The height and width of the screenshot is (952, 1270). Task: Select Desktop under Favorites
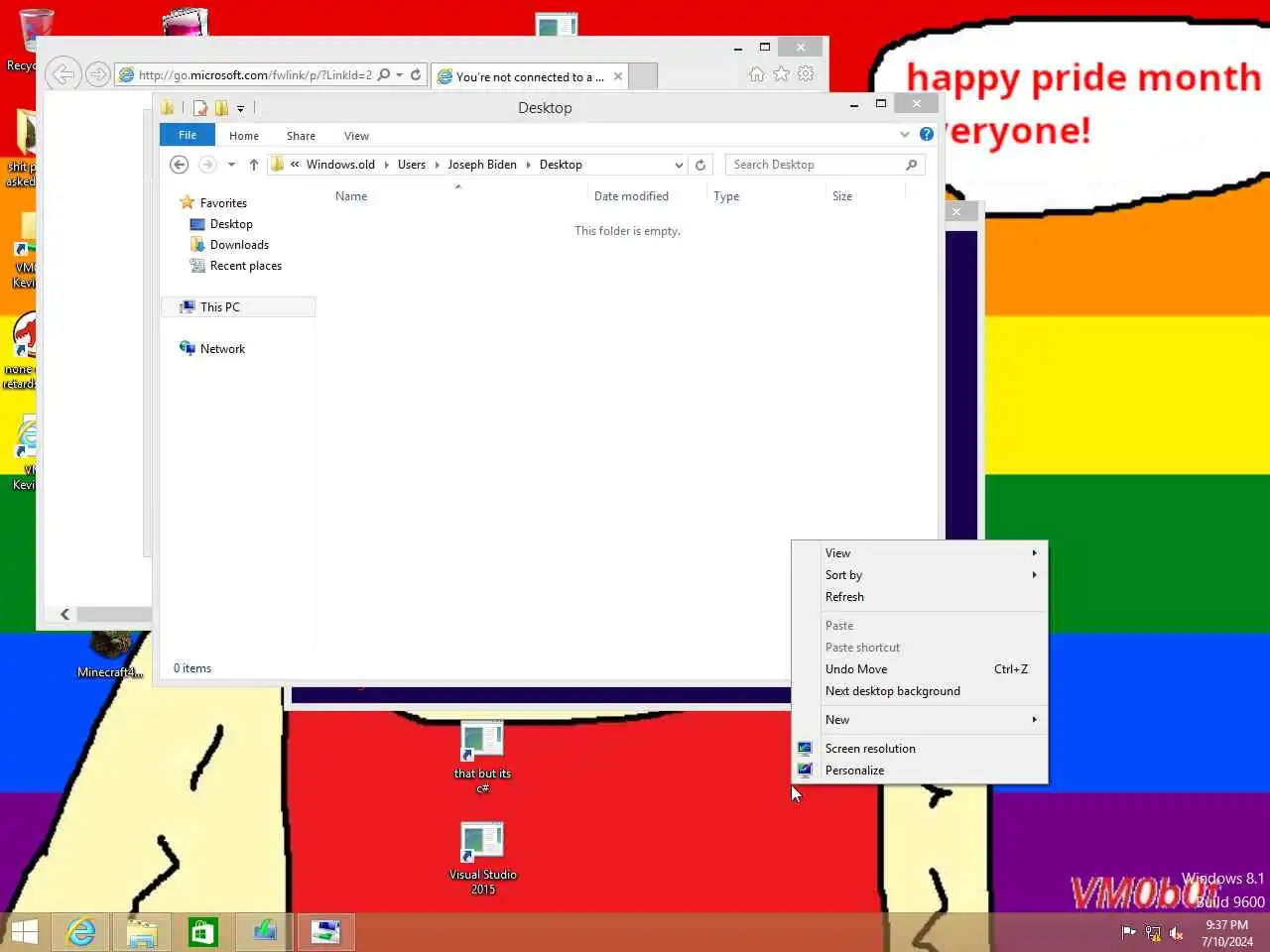click(x=231, y=224)
